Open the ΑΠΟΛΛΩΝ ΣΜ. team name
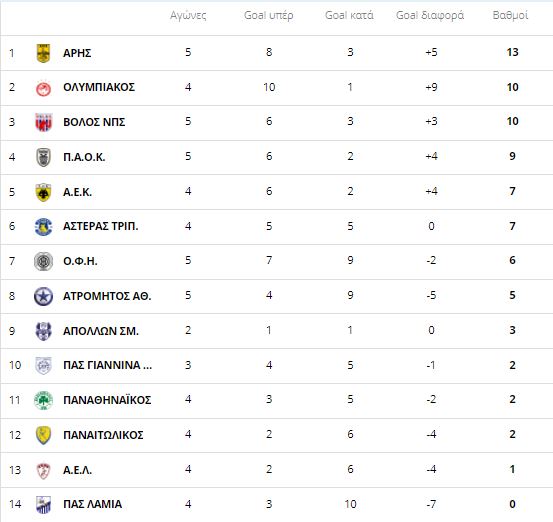Viewport: 553px width, 522px height. (x=101, y=331)
